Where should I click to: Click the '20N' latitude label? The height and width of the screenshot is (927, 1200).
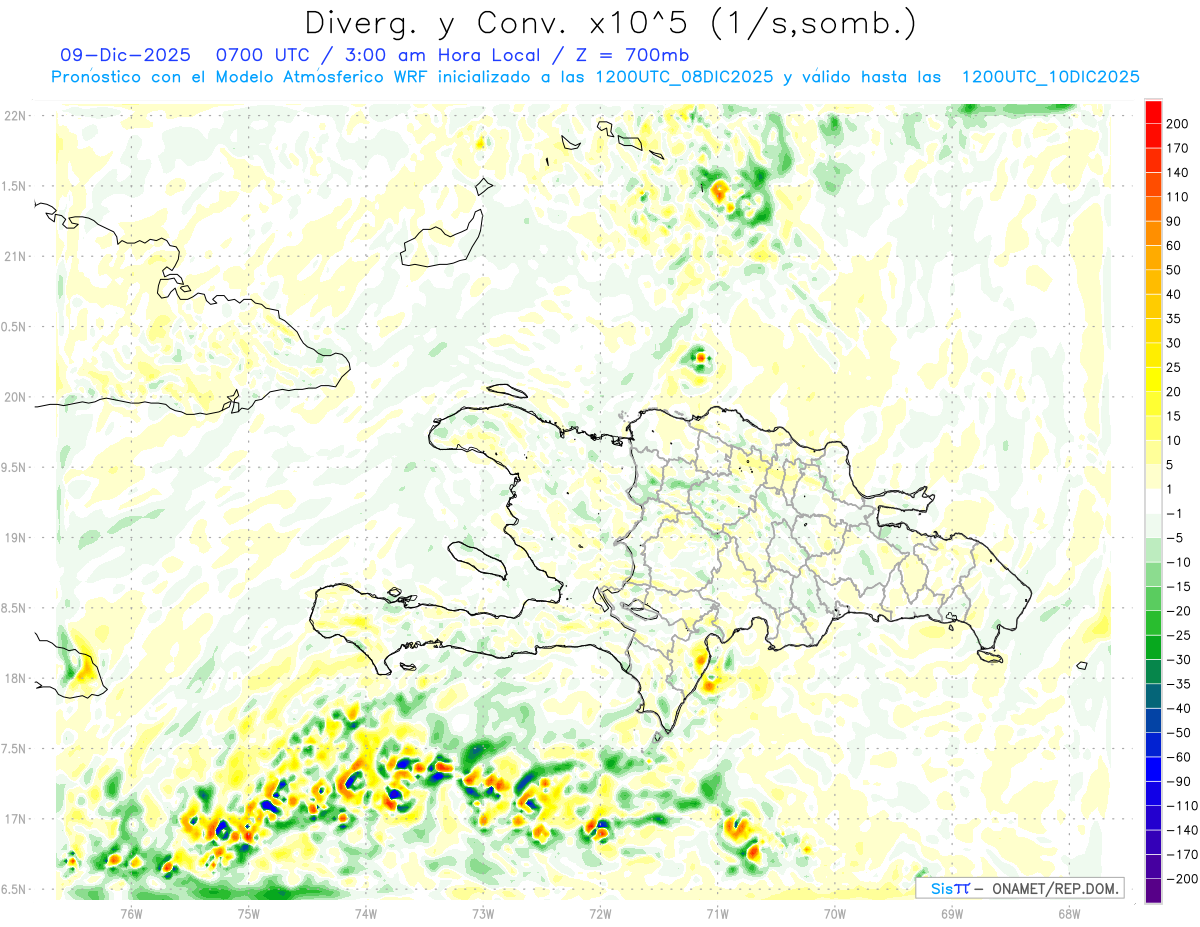point(15,397)
